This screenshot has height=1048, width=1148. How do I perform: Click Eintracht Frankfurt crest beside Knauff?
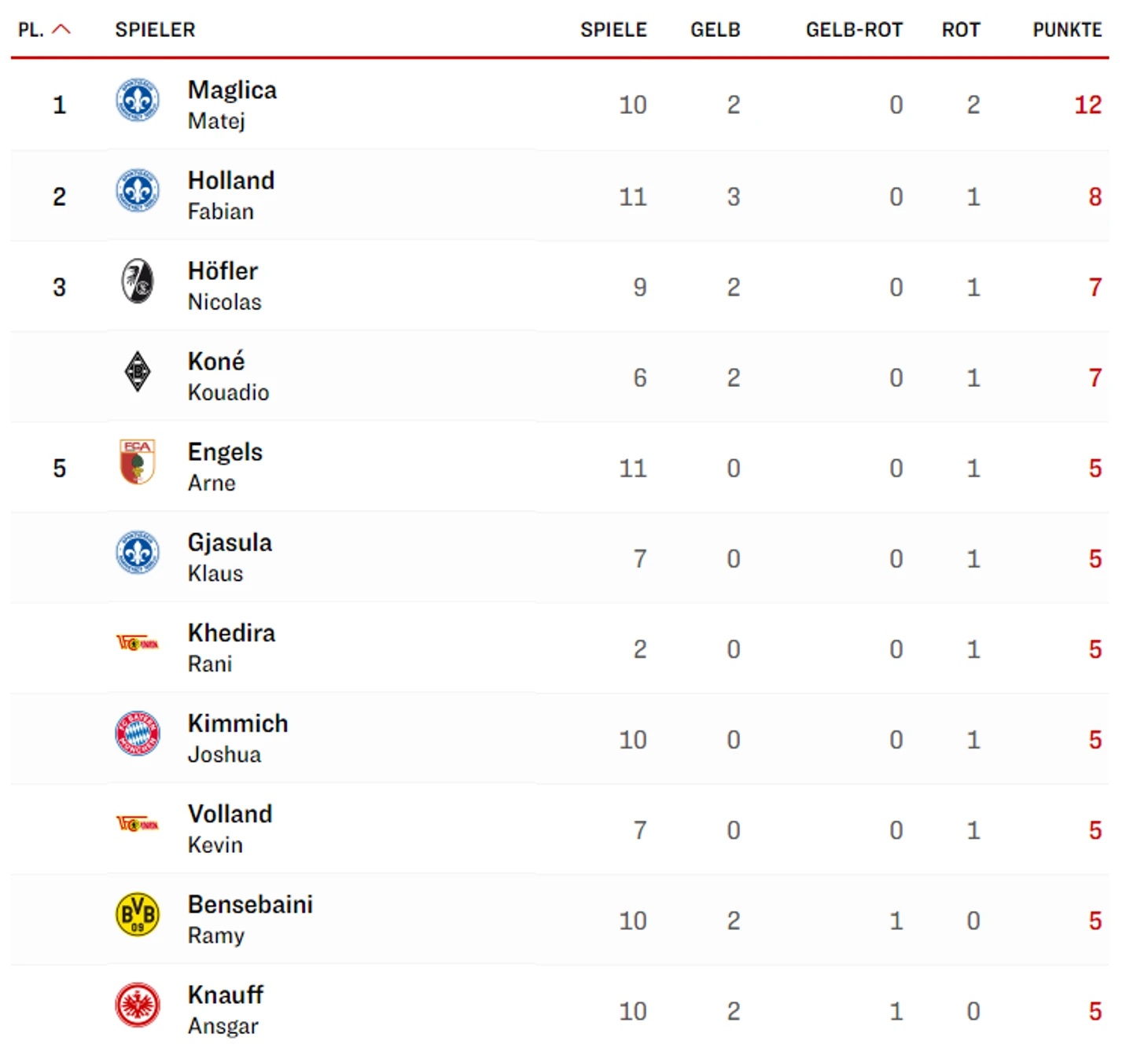click(x=138, y=1005)
